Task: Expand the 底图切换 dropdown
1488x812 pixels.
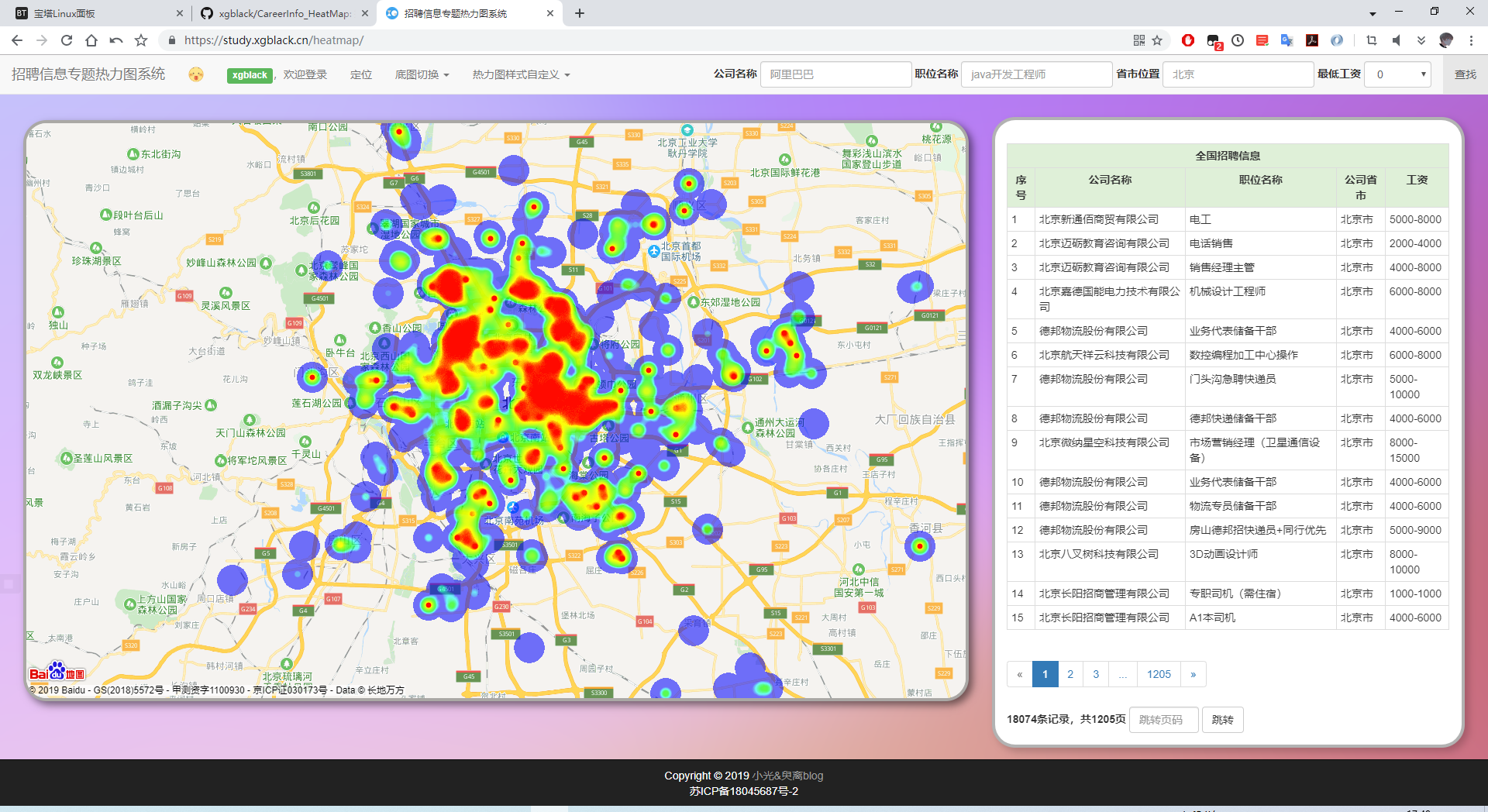Action: [x=422, y=74]
